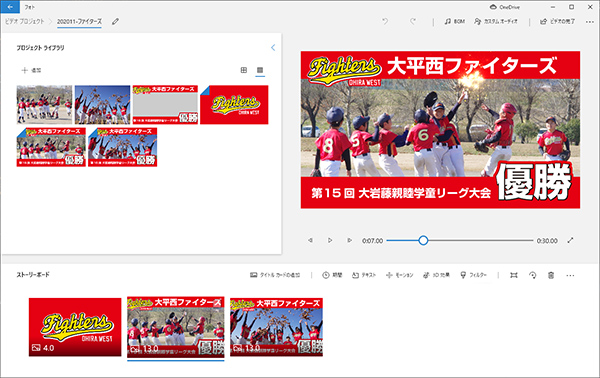Select the Fighters logo storyboard clip (4.0)
Viewport: 600px width, 378px height.
[75, 327]
